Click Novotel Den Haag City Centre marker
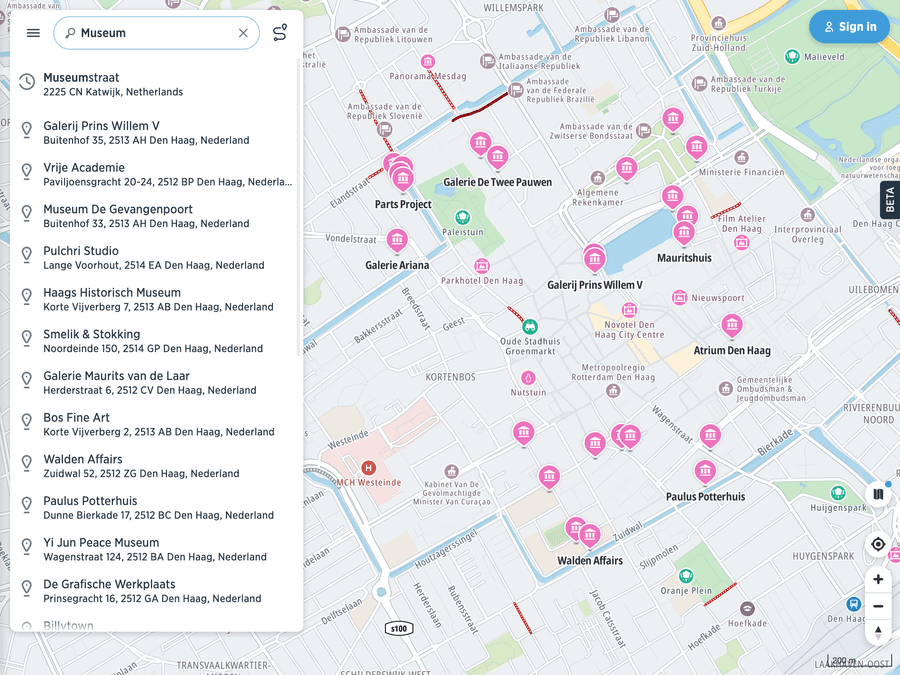 click(x=629, y=311)
